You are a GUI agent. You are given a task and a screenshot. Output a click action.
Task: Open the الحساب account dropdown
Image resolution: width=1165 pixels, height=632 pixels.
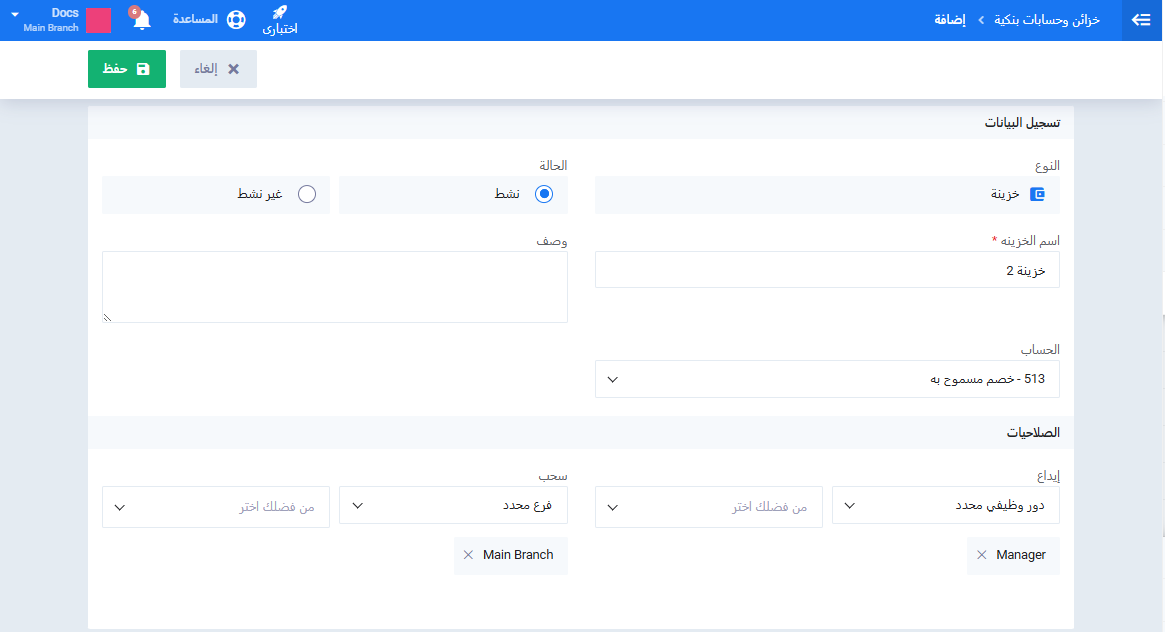[x=827, y=379]
